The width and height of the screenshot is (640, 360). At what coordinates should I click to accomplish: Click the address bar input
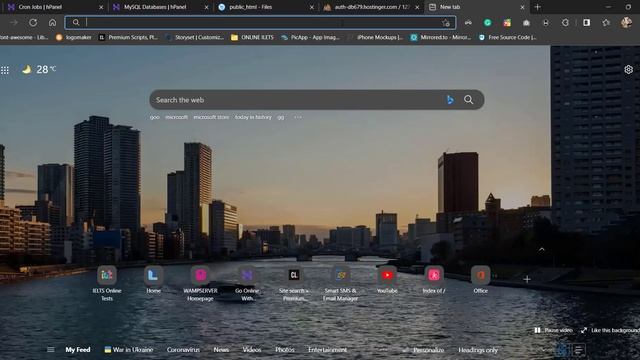(261, 22)
